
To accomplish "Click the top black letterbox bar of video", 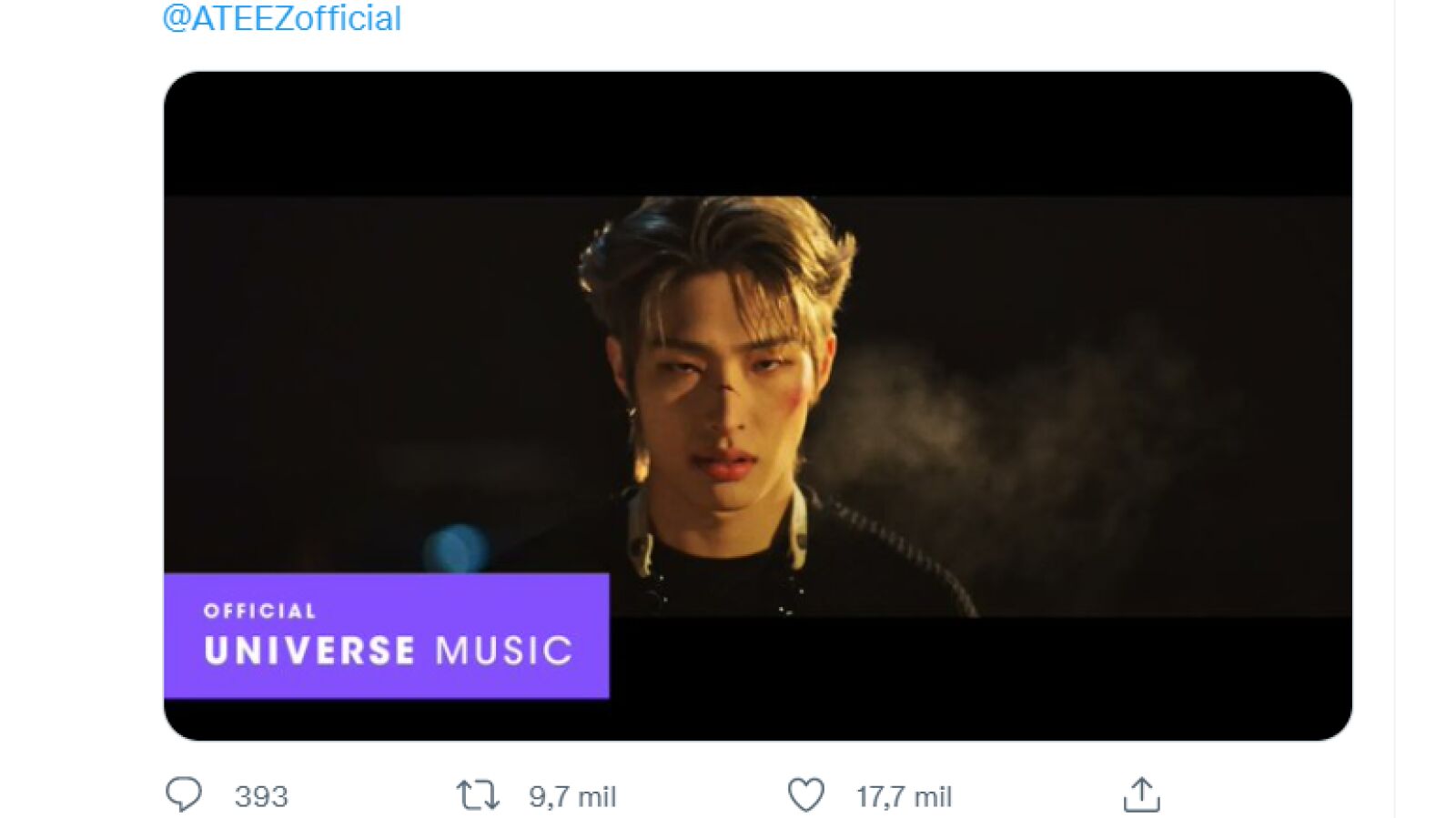I will pyautogui.click(x=757, y=132).
